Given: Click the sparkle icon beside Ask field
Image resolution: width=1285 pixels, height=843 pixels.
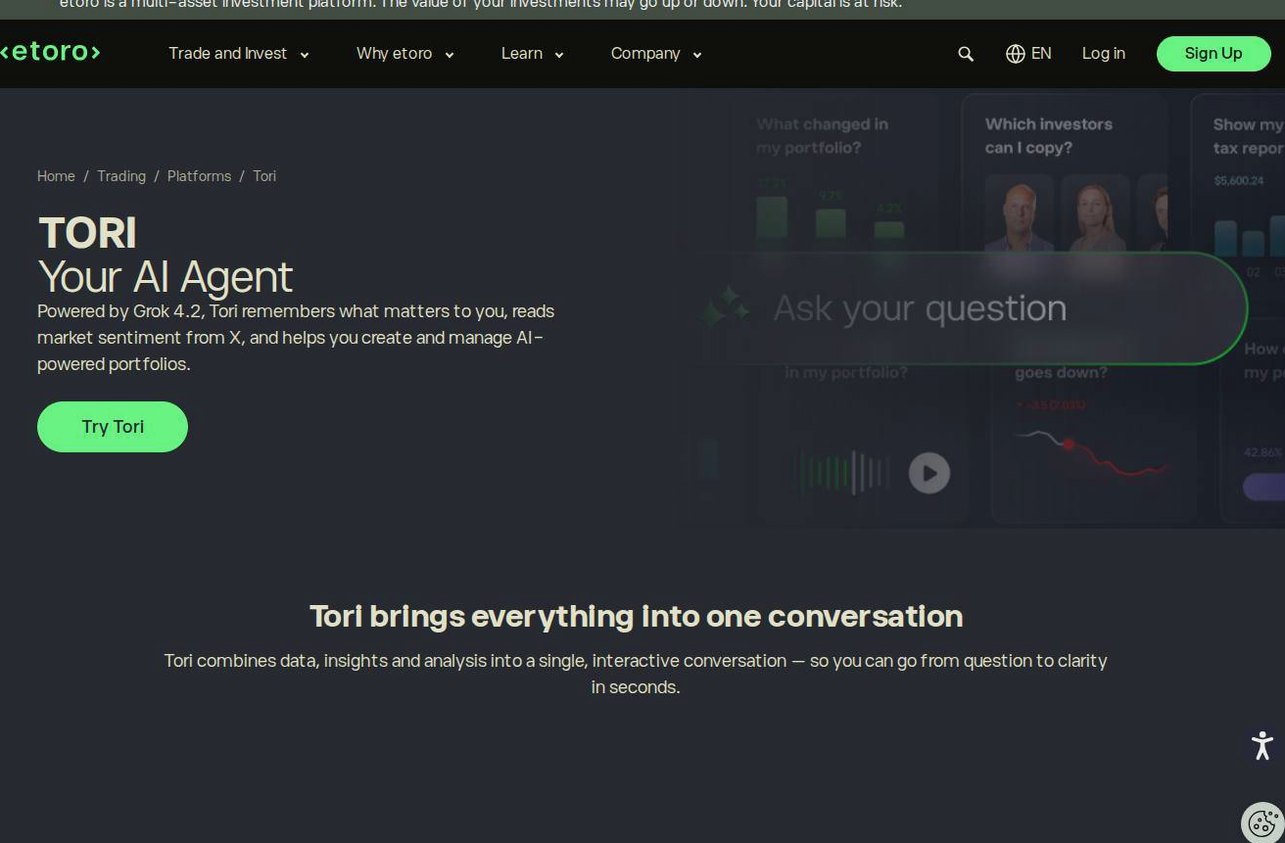Looking at the screenshot, I should pos(724,307).
